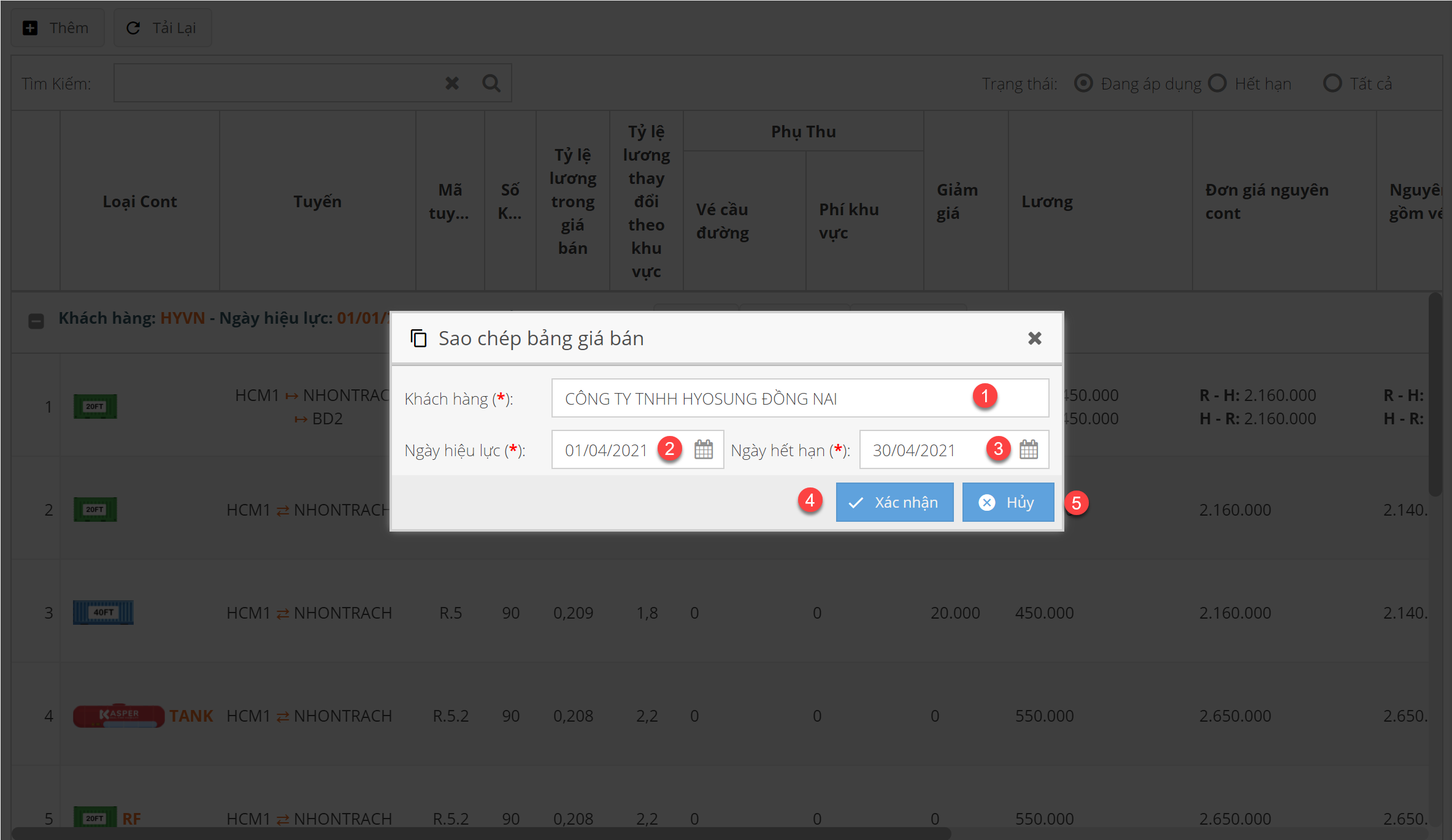This screenshot has width=1452, height=840.
Task: Open calendar picker for Ngày hiệu lực
Action: pos(703,449)
